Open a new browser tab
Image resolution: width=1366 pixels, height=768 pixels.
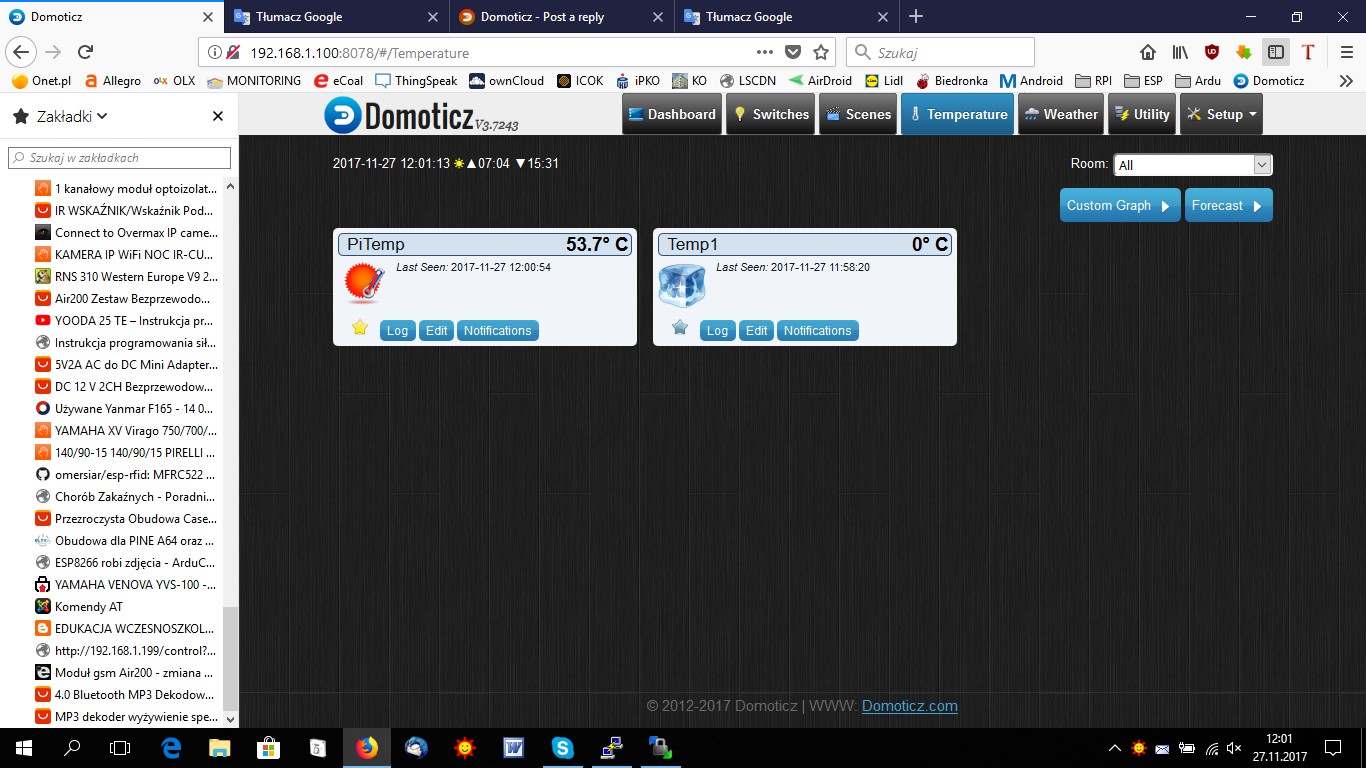pos(916,16)
